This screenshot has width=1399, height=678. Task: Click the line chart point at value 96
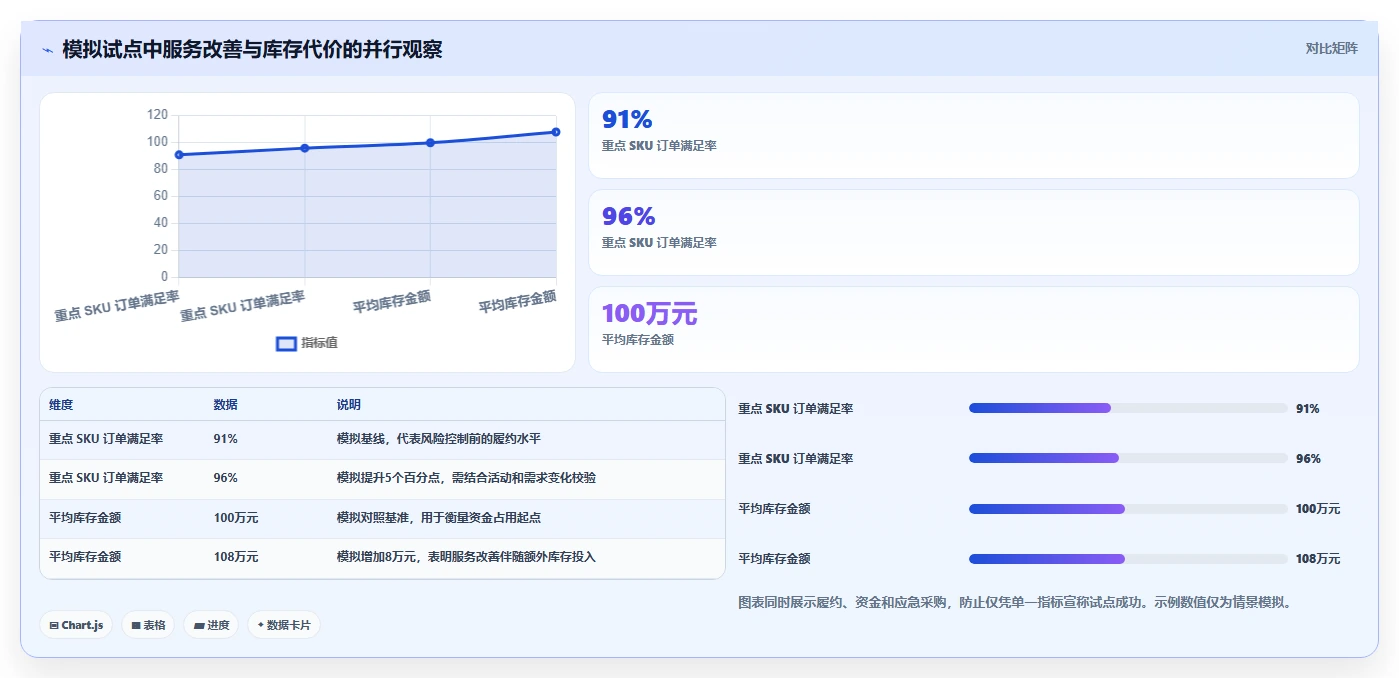305,148
